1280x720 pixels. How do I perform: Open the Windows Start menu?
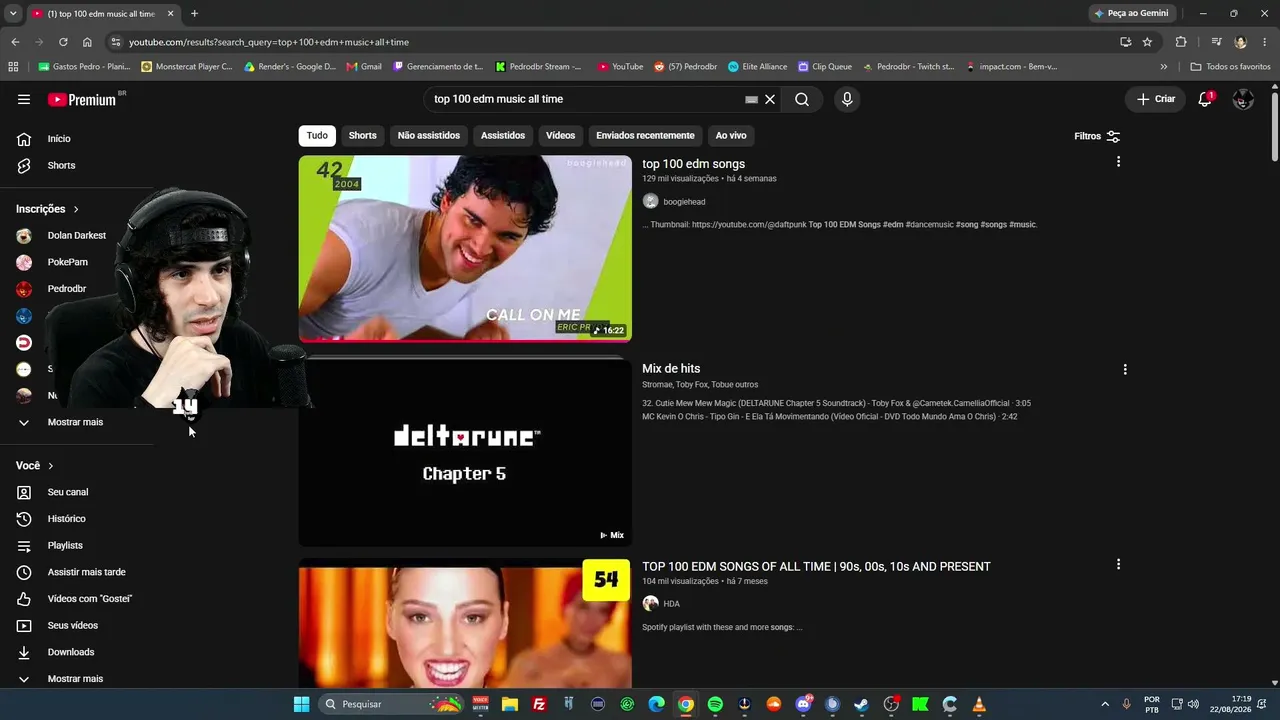(x=301, y=704)
